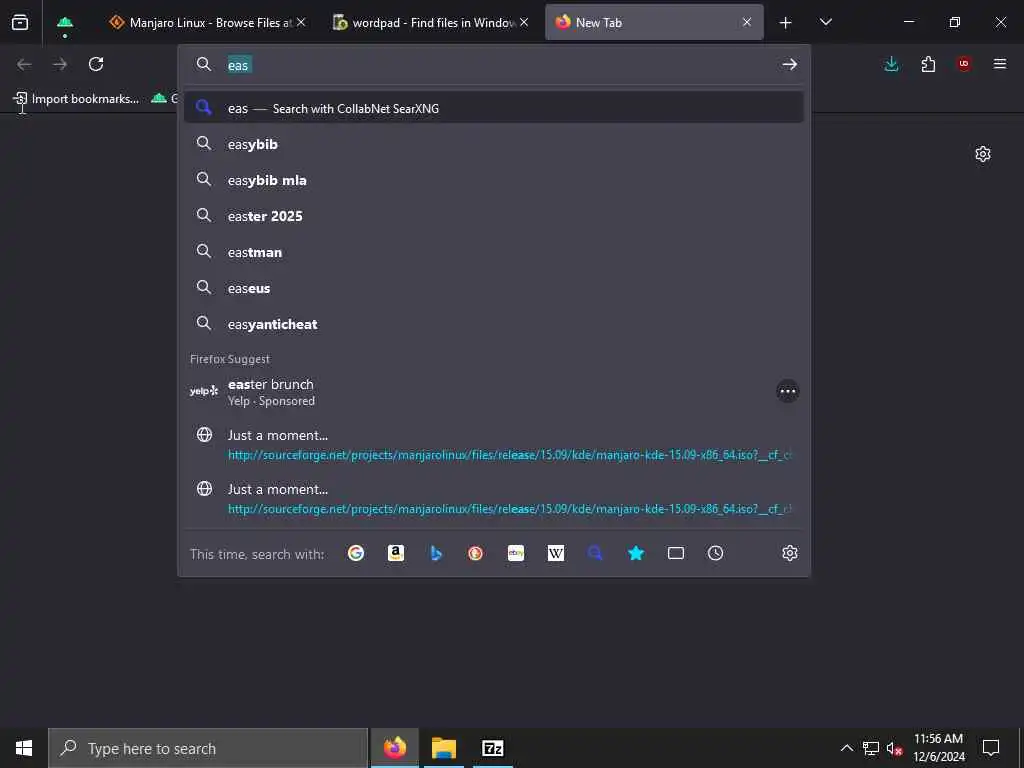
Task: Open options menu for easter brunch result
Action: click(788, 391)
